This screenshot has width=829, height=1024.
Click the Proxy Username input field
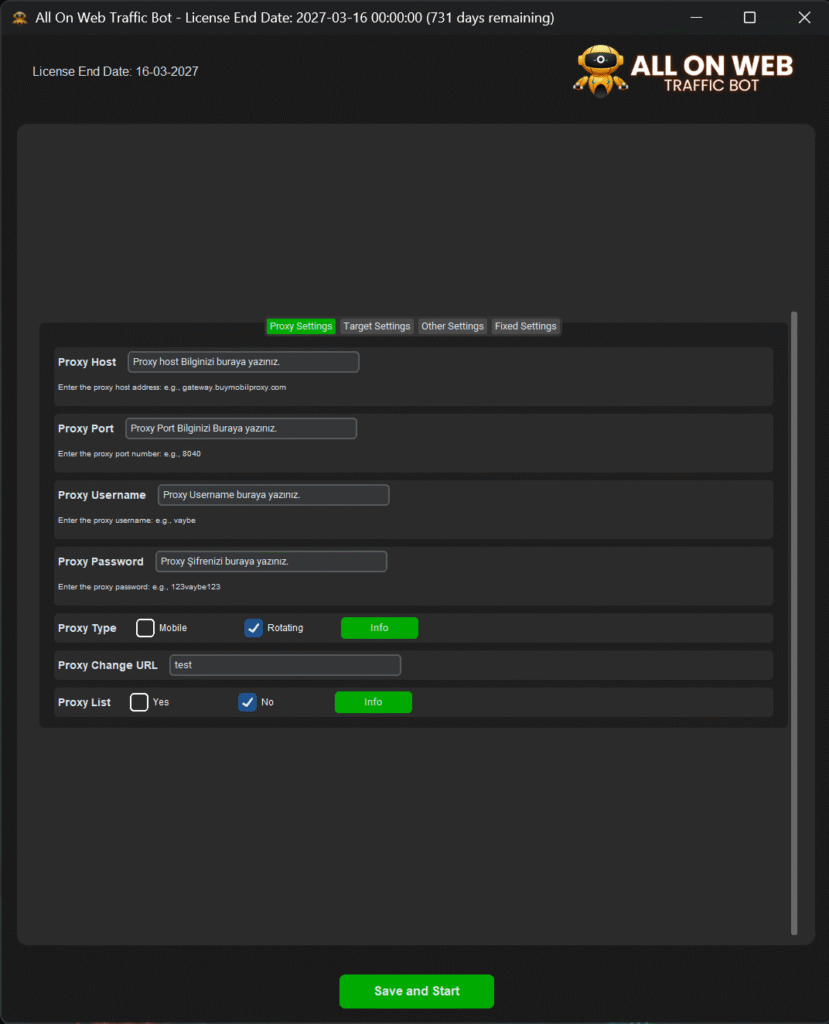tap(273, 495)
